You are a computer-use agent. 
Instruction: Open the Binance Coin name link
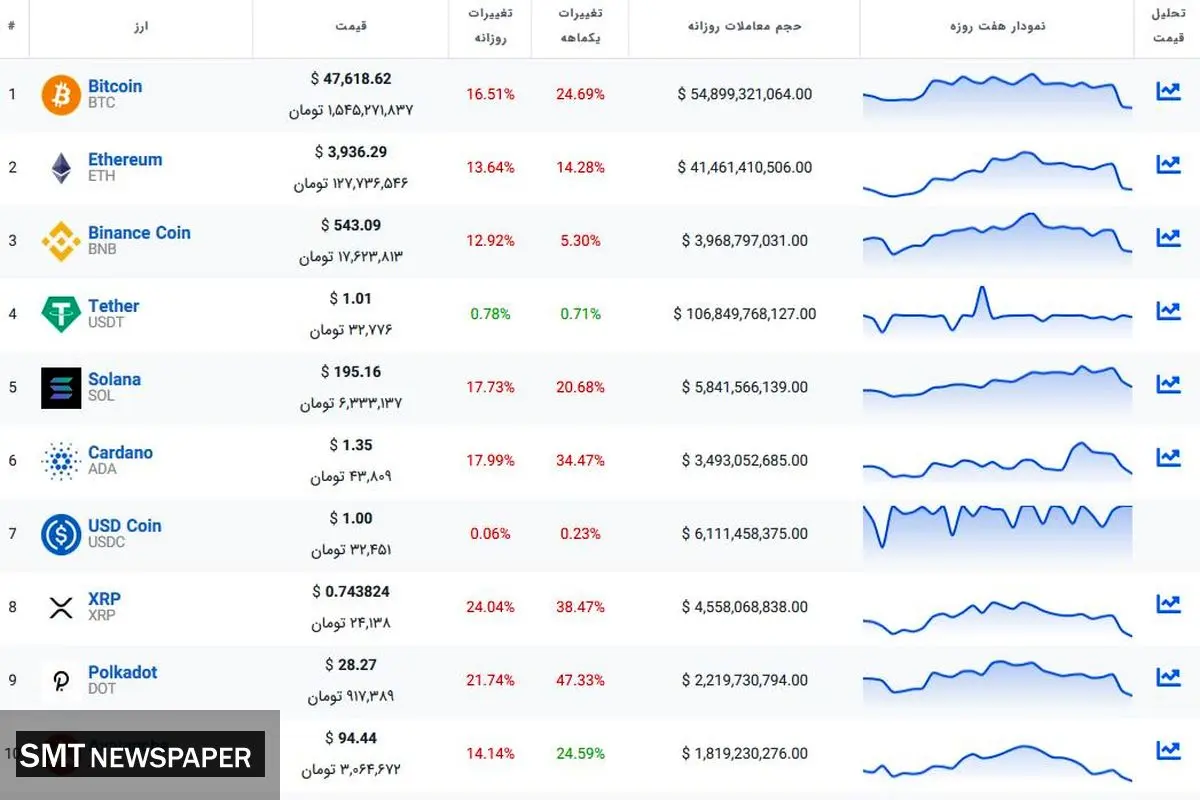tap(139, 232)
